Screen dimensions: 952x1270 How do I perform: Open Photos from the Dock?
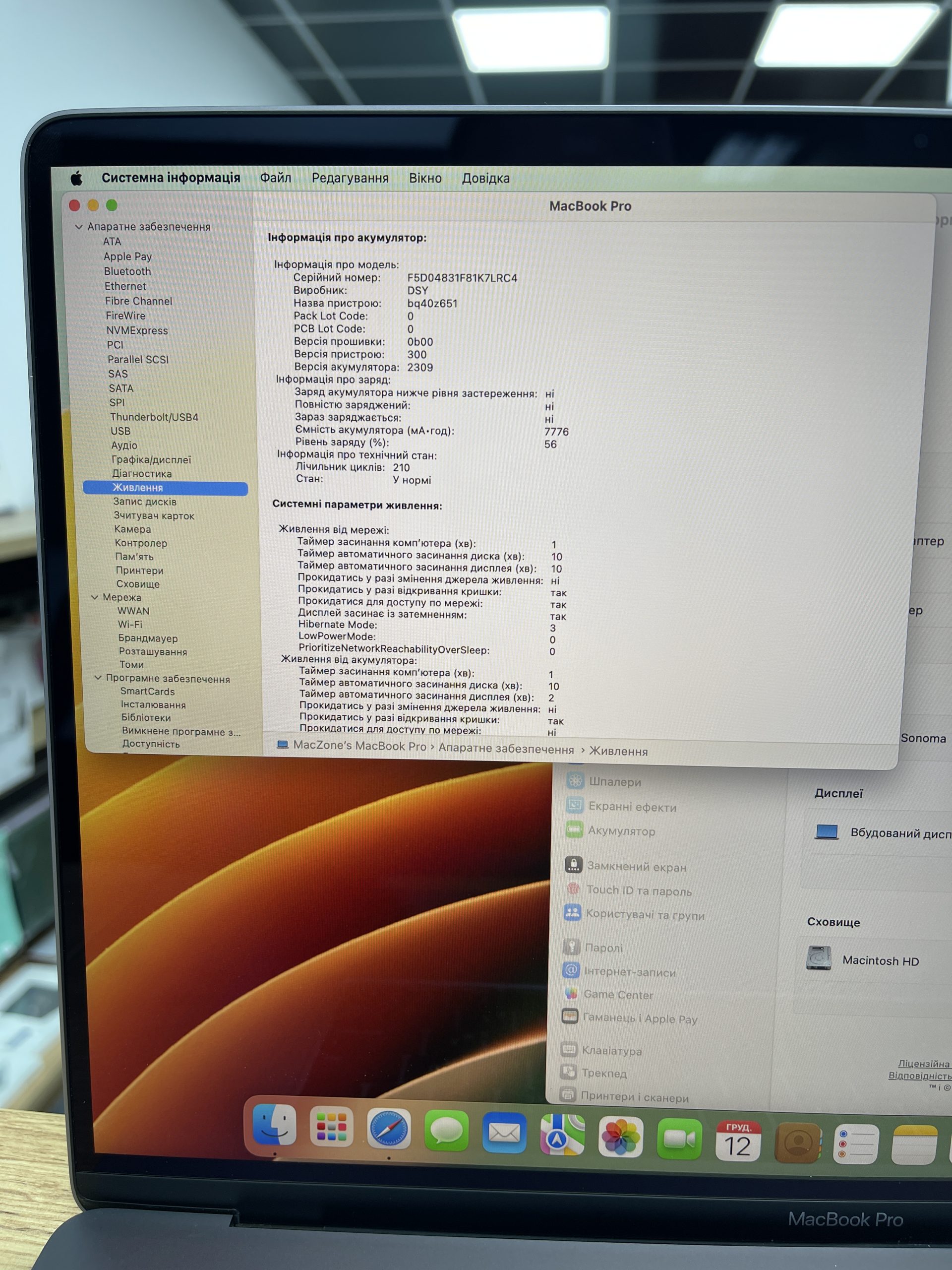pyautogui.click(x=620, y=1137)
